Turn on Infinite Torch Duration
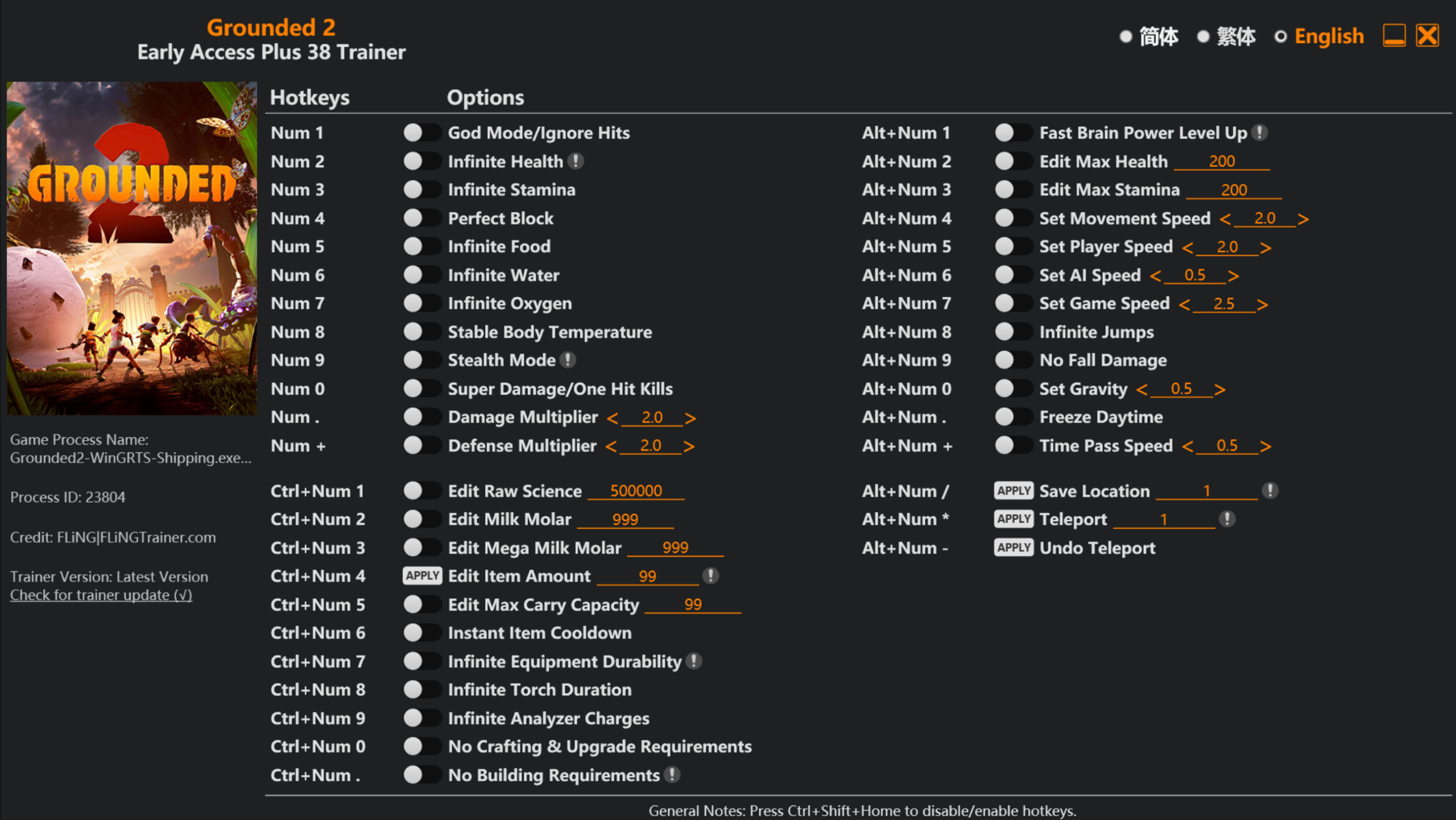The width and height of the screenshot is (1456, 820). 422,689
